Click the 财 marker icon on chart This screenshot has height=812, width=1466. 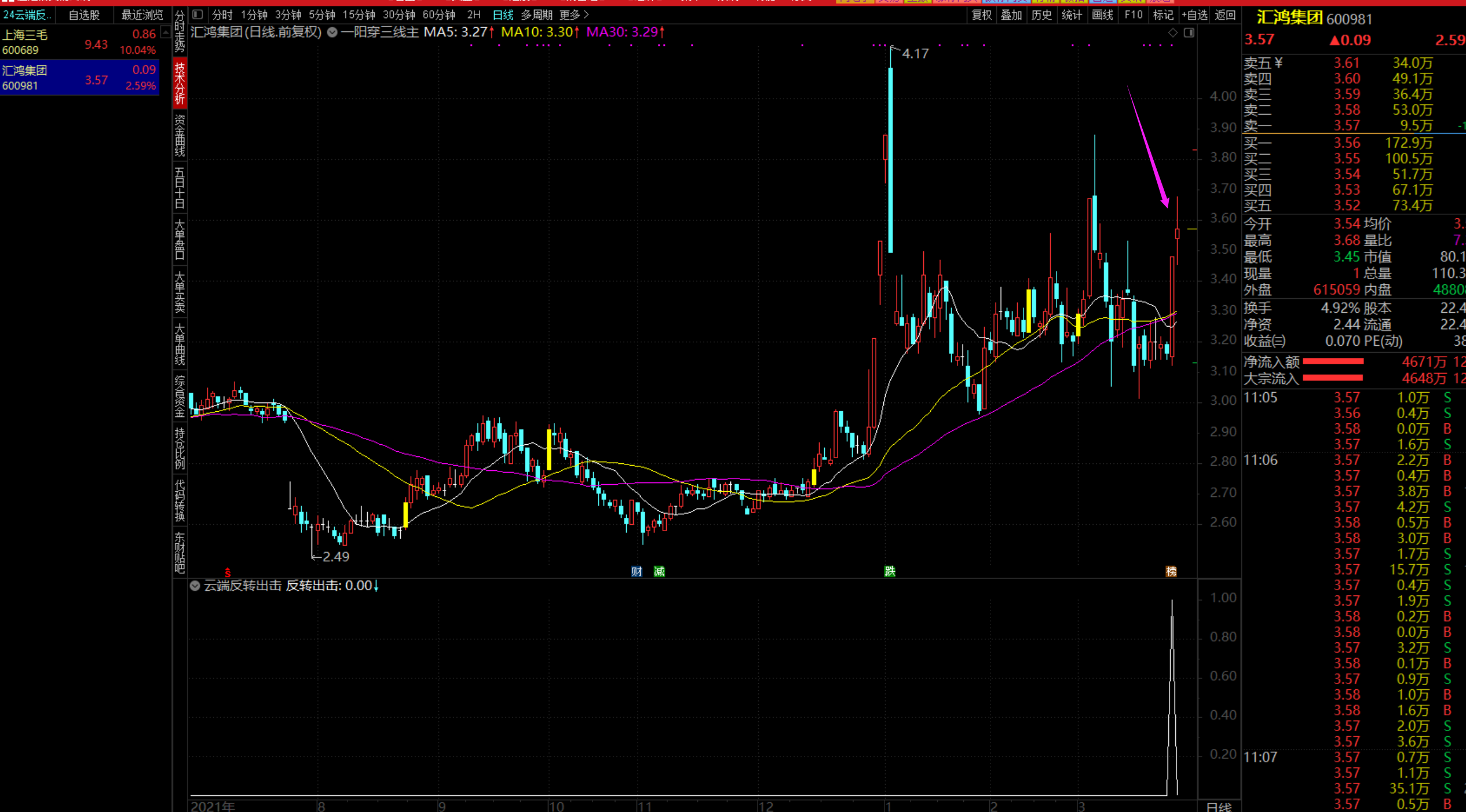coord(636,572)
